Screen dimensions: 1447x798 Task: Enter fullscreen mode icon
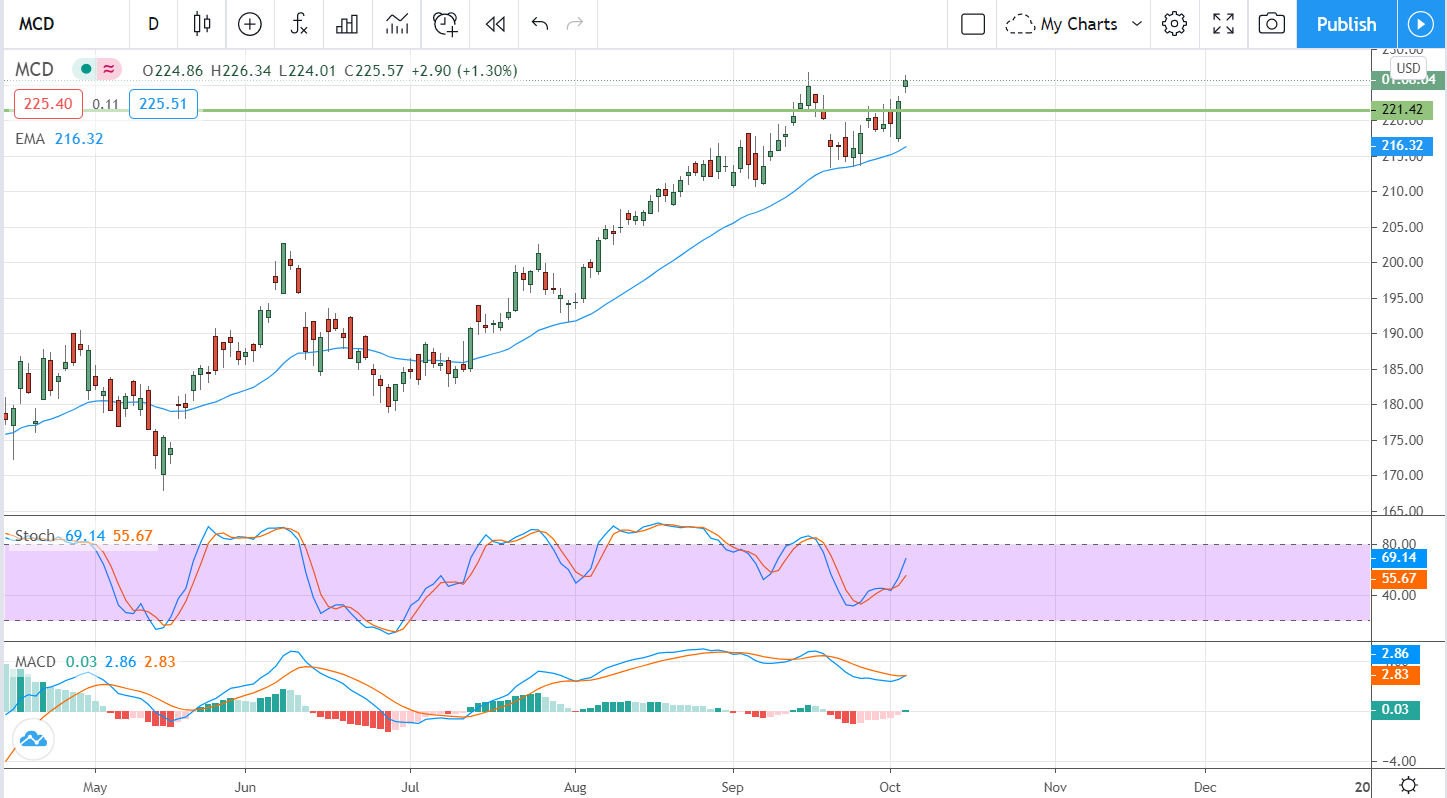[1223, 24]
